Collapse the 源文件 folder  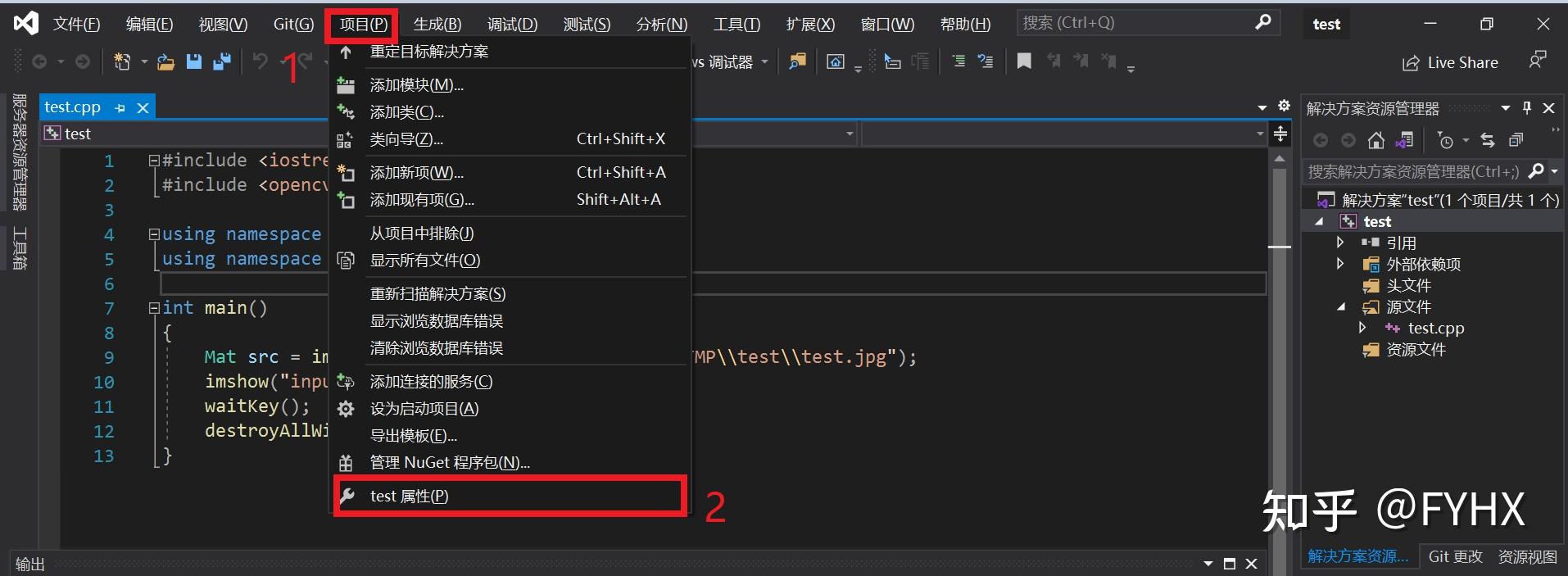pos(1341,307)
